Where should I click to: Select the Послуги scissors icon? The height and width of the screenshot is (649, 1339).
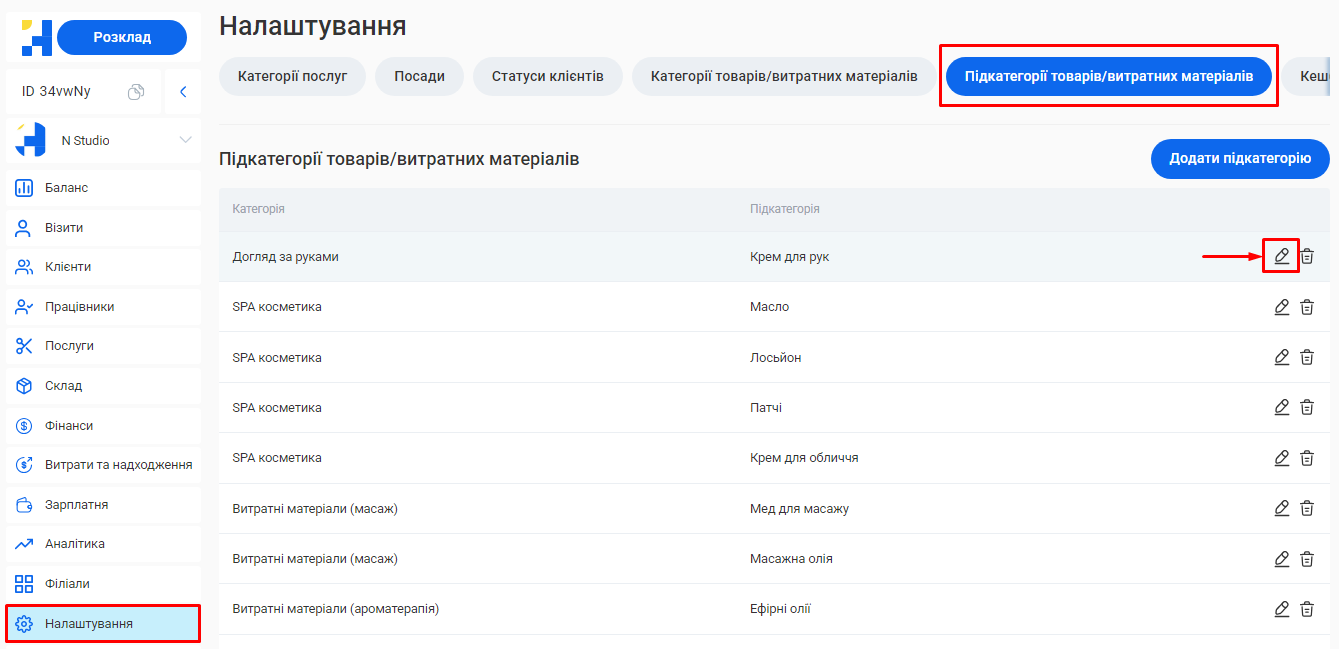(x=22, y=345)
